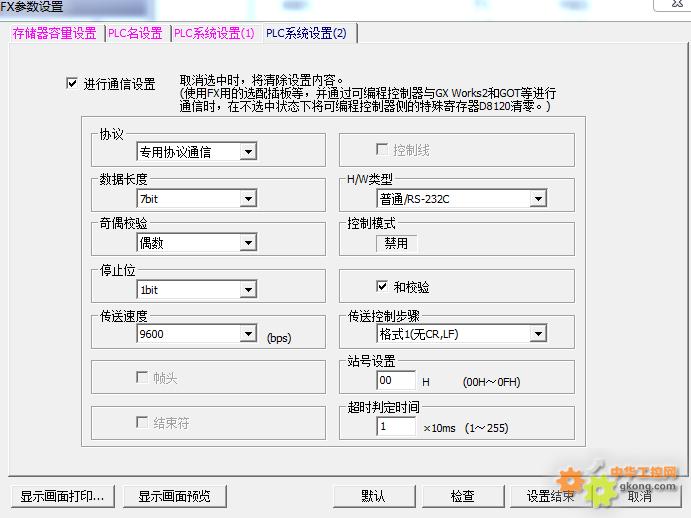Confirm with the 设置结束 button
The image size is (691, 518).
click(551, 496)
